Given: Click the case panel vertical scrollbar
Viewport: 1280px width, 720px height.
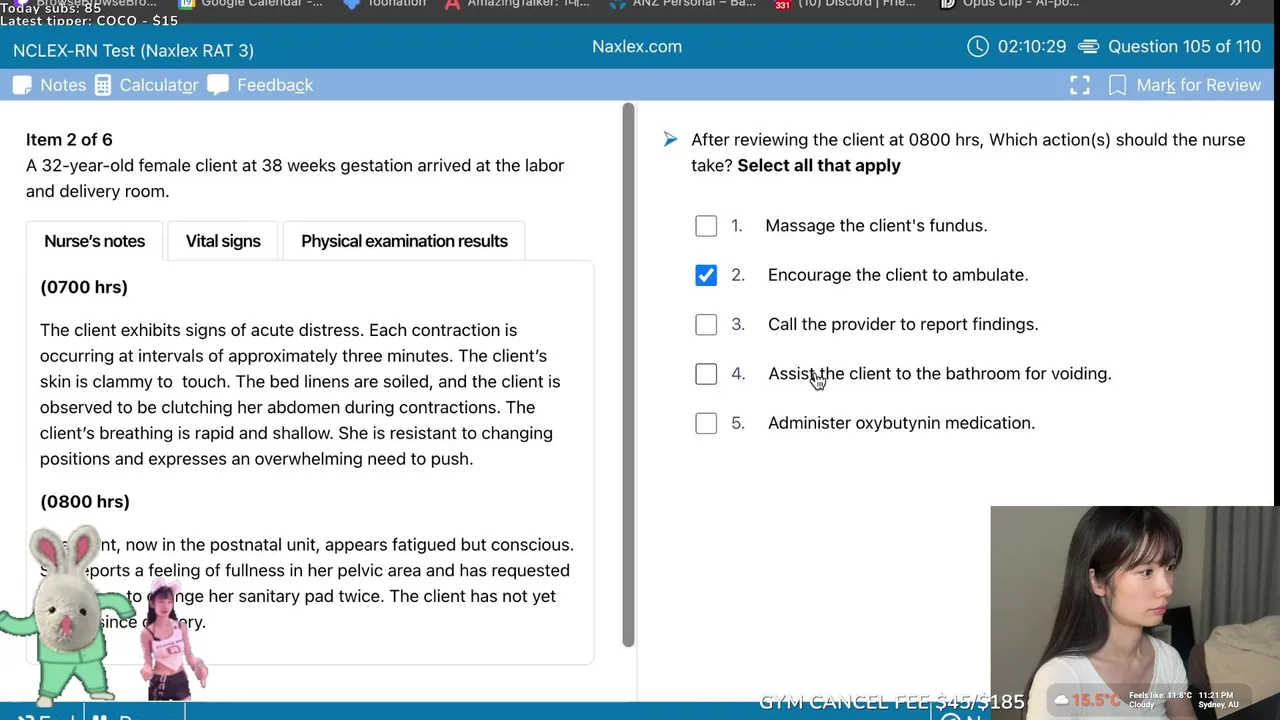Looking at the screenshot, I should [x=628, y=374].
